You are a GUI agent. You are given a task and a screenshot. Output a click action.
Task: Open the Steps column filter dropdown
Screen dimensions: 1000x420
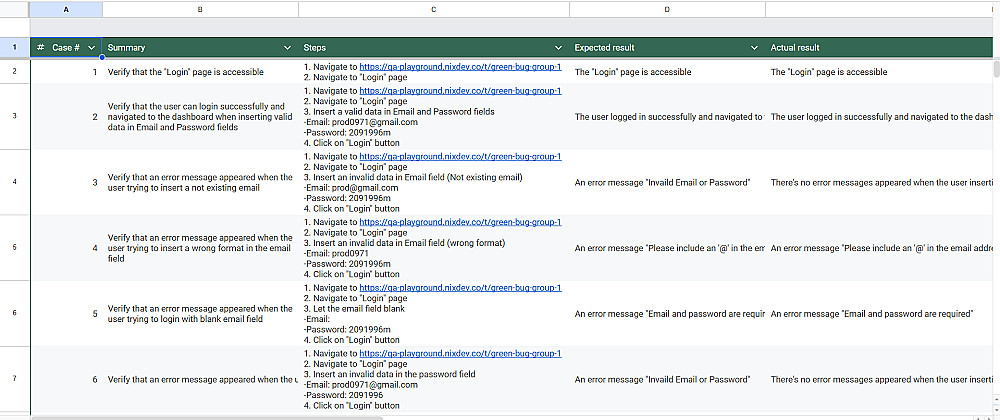click(x=558, y=48)
